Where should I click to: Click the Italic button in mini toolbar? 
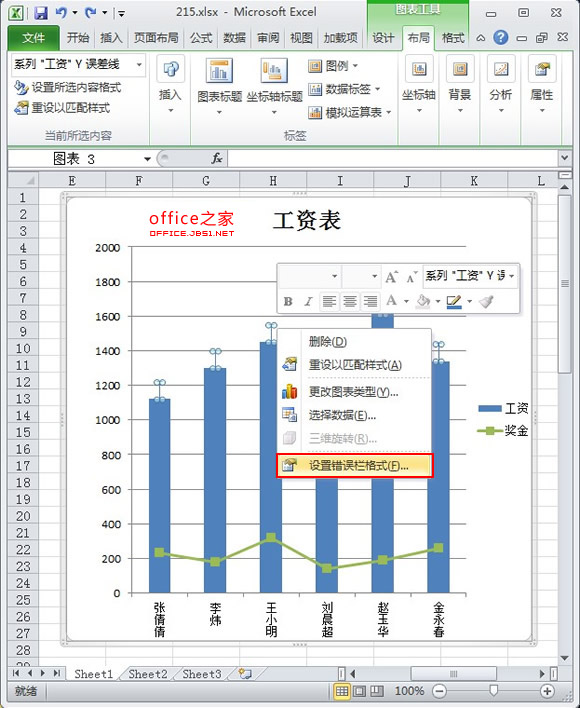[308, 301]
